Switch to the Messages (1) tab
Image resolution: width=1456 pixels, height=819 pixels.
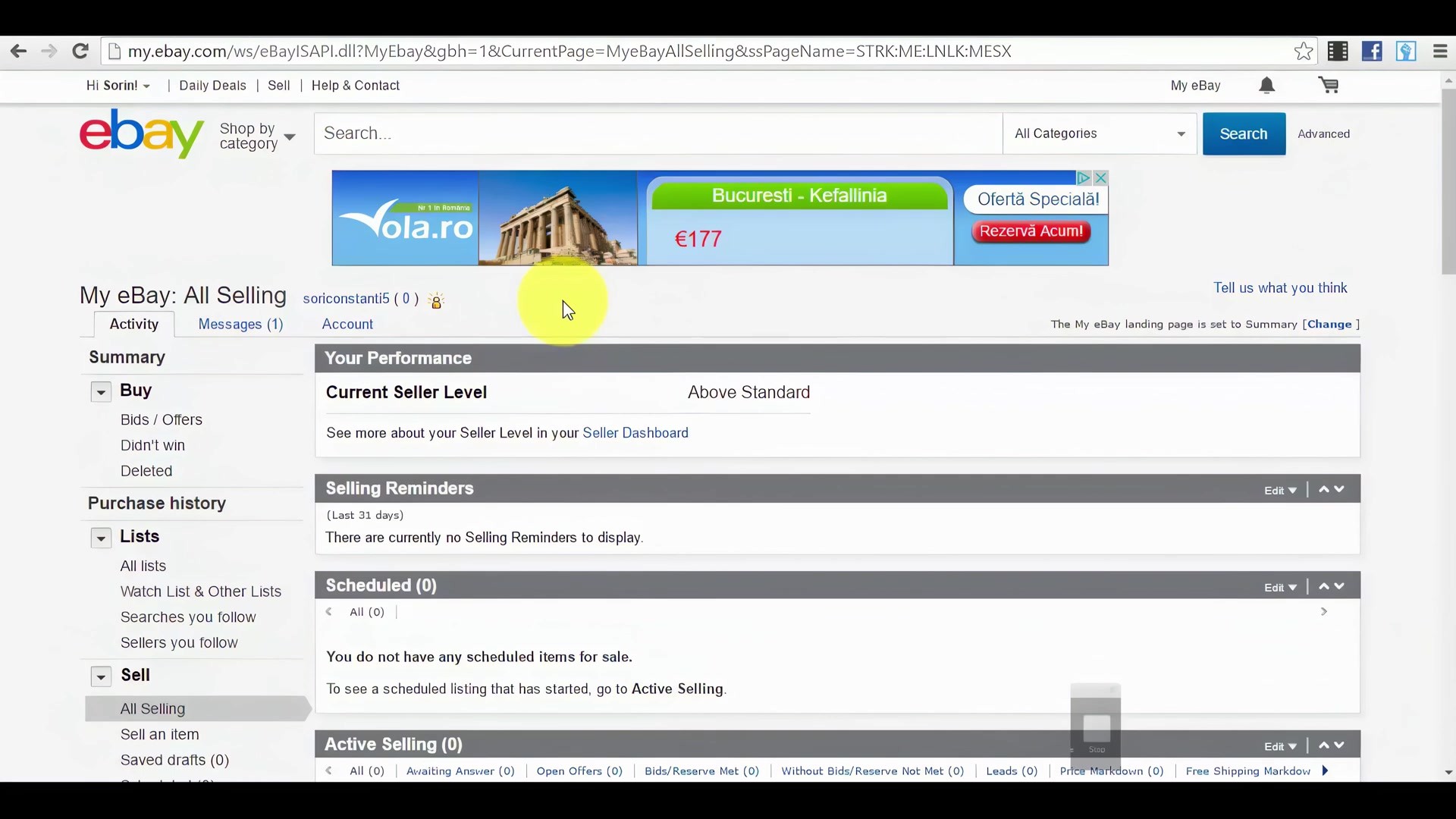[x=240, y=325]
